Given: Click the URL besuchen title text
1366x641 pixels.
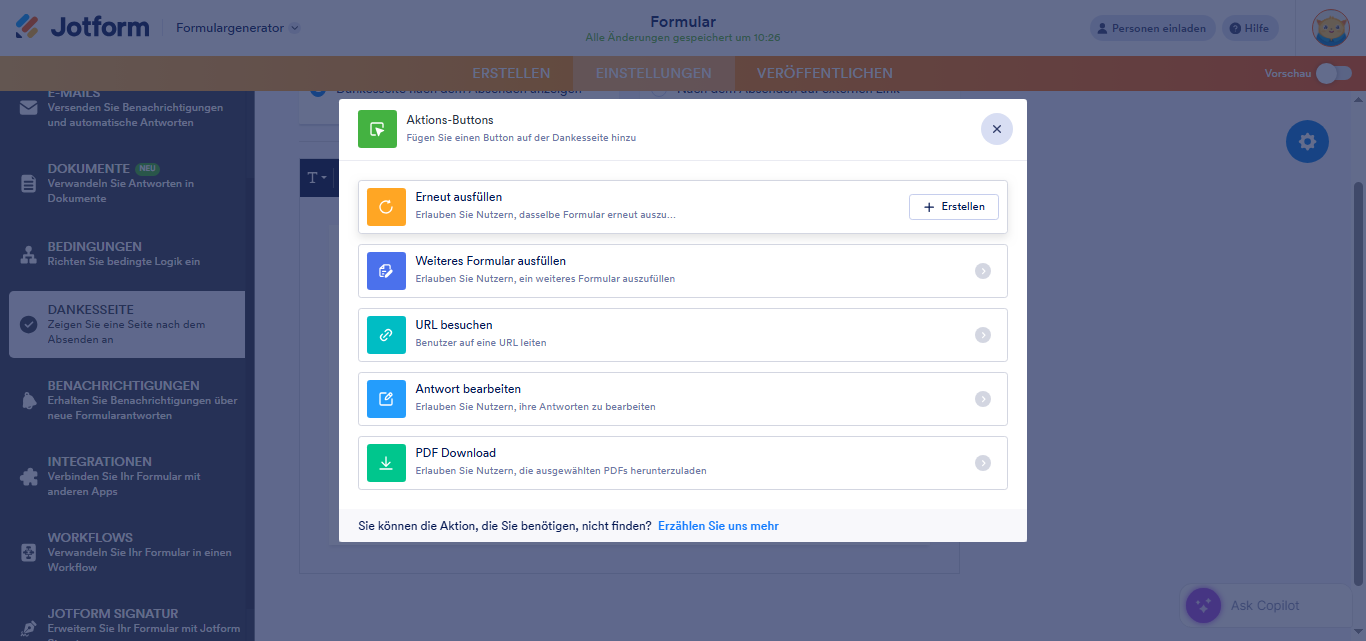Looking at the screenshot, I should (454, 325).
